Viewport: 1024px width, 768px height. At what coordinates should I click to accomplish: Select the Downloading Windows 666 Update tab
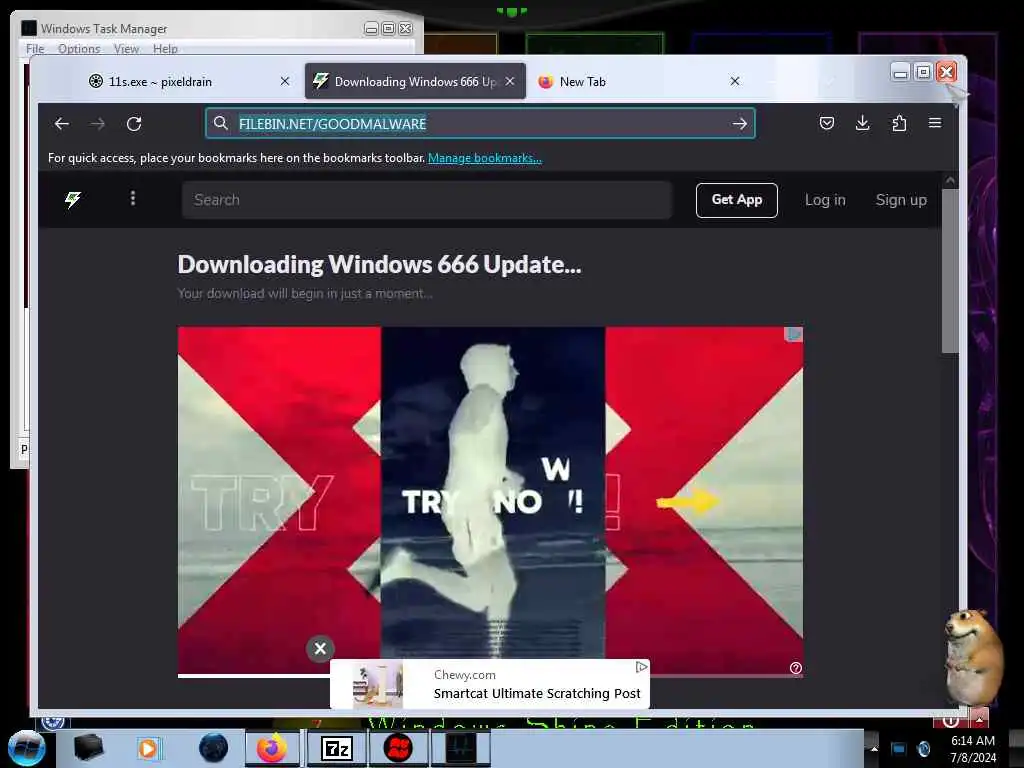pyautogui.click(x=415, y=81)
